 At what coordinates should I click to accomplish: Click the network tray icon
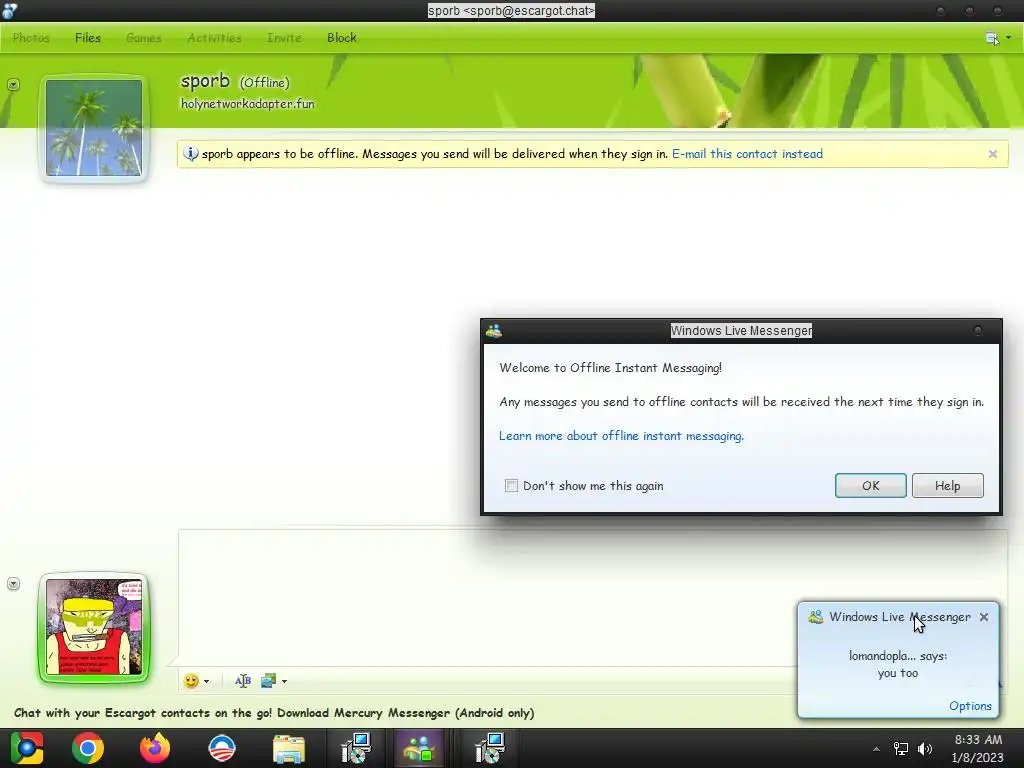tap(901, 749)
